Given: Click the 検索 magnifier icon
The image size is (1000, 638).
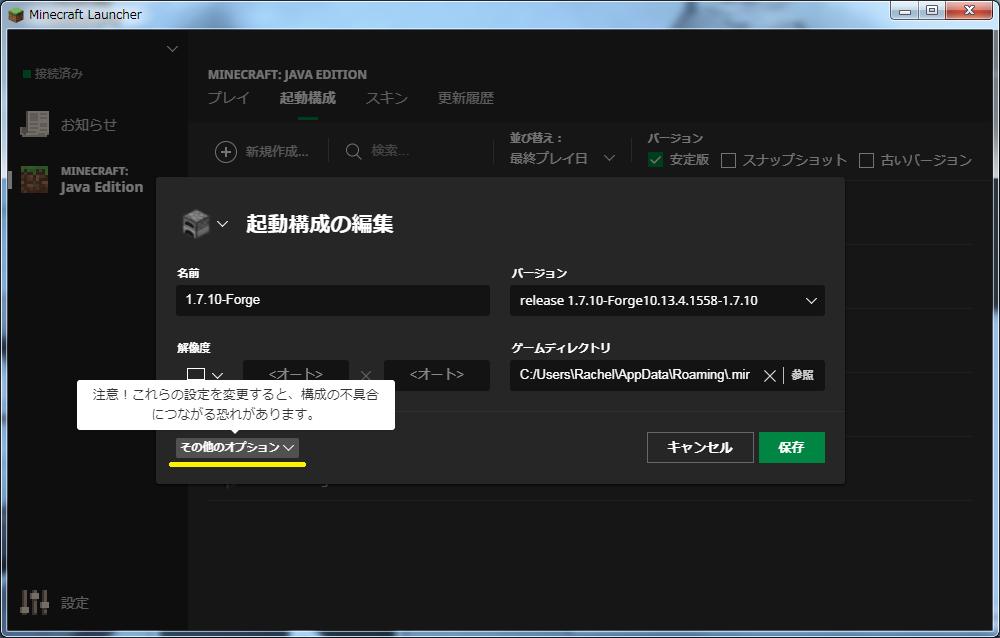Looking at the screenshot, I should (353, 152).
